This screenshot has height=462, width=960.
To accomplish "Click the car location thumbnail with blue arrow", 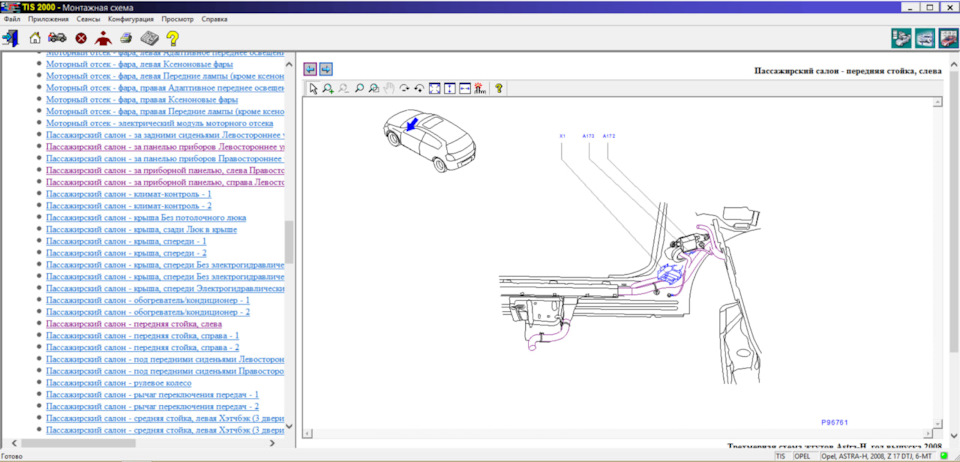I will point(429,140).
